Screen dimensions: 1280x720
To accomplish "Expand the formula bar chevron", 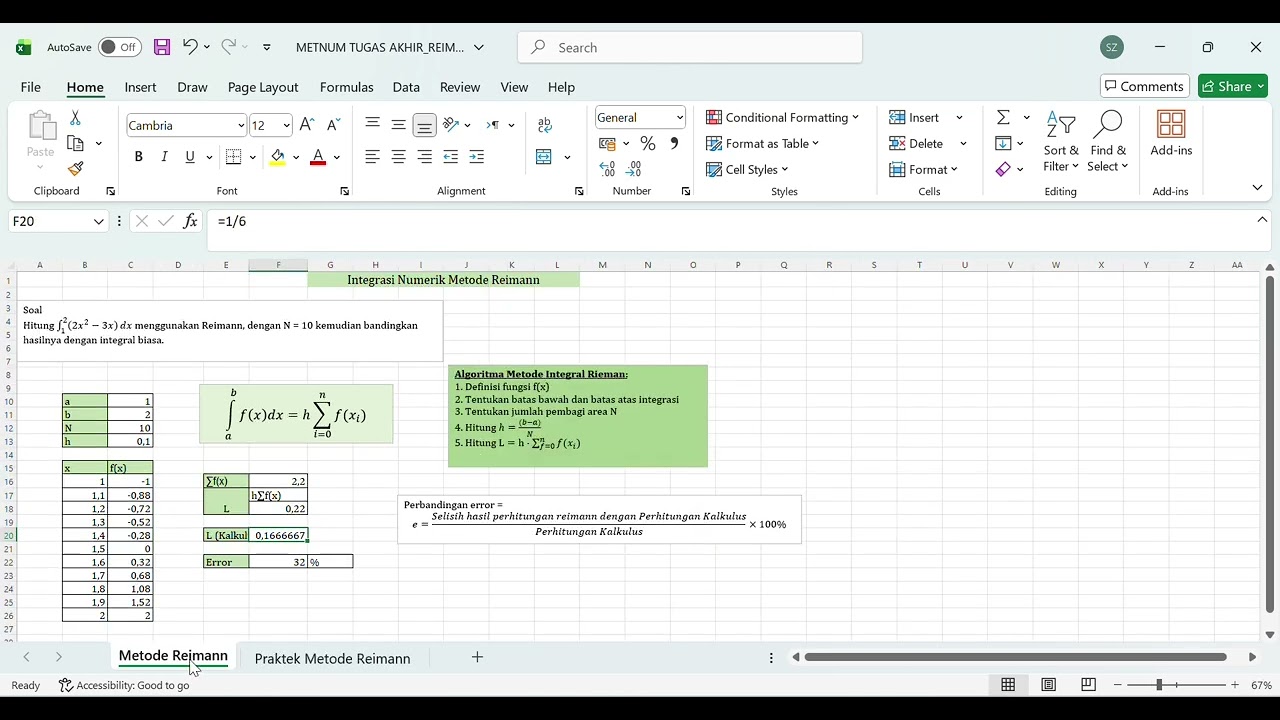I will click(1262, 220).
